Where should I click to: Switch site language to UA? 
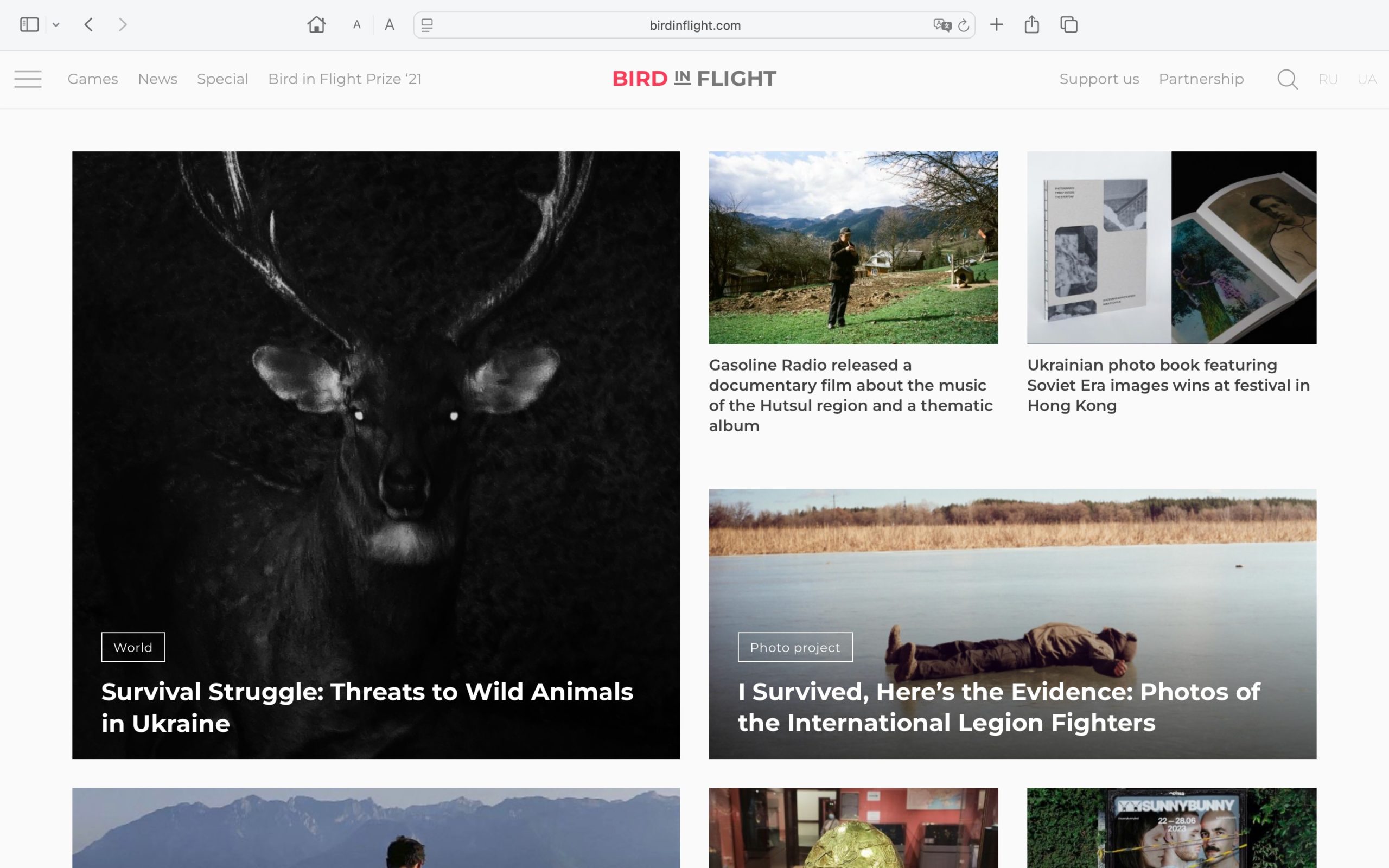pyautogui.click(x=1367, y=79)
